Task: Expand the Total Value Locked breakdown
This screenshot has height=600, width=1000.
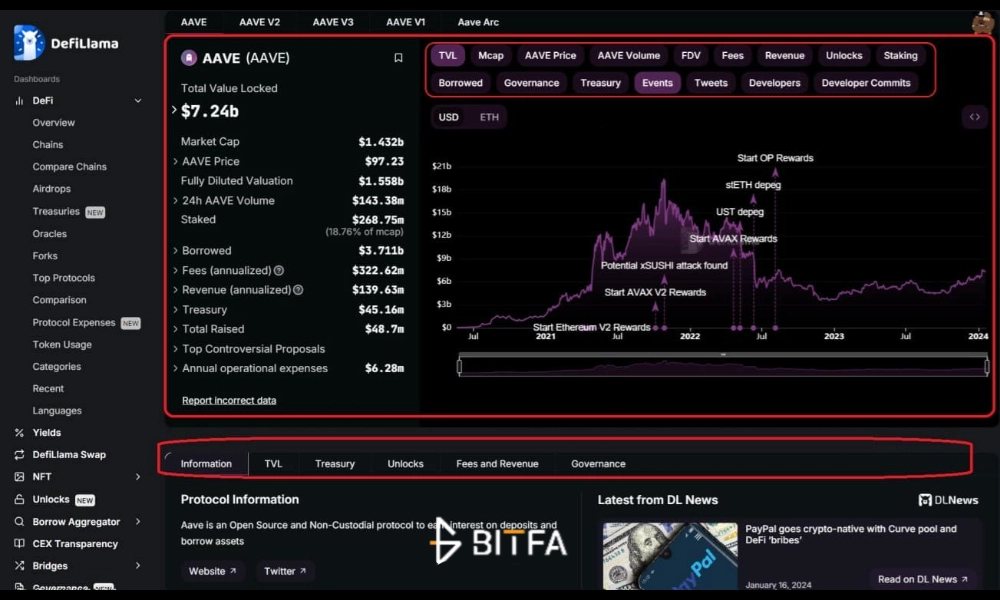Action: (x=174, y=110)
